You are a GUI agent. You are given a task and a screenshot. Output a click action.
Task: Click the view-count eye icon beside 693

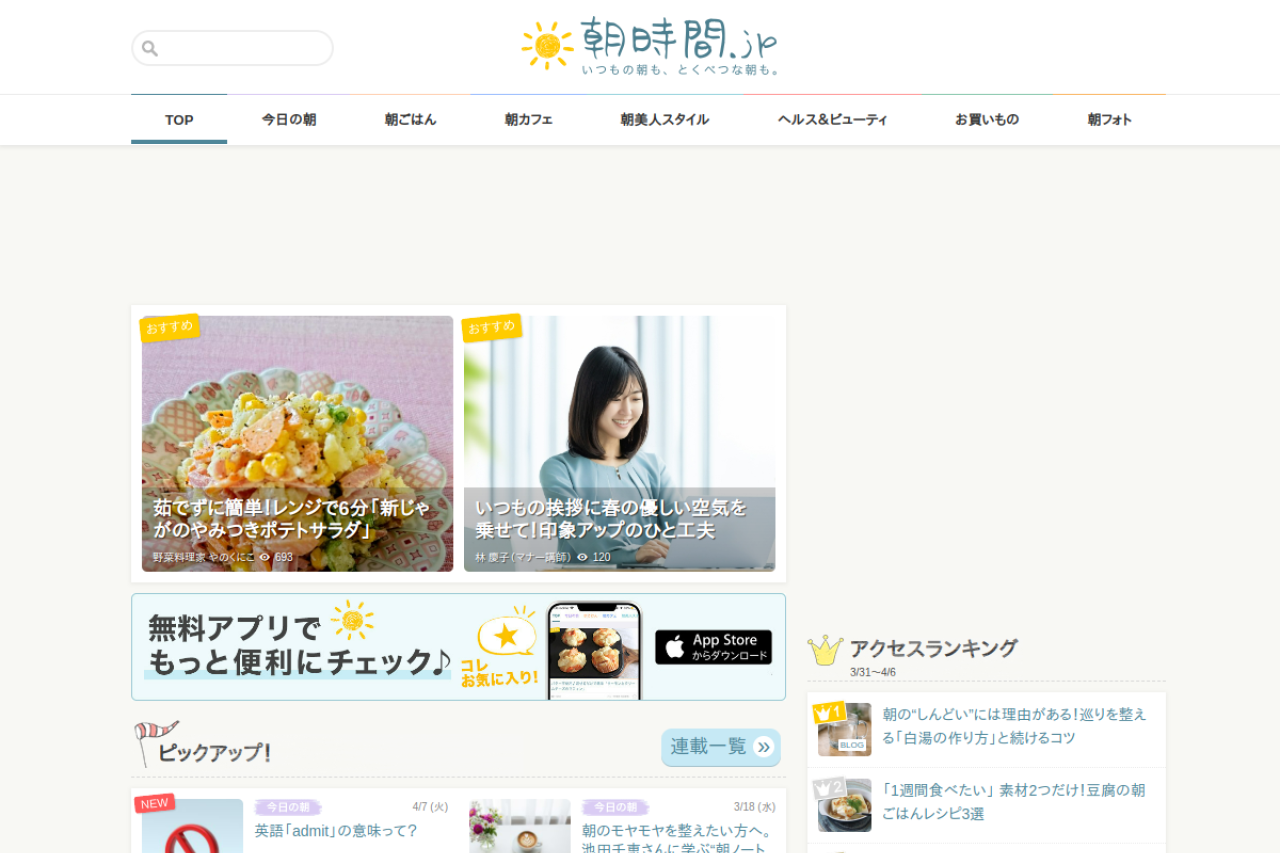pos(265,557)
